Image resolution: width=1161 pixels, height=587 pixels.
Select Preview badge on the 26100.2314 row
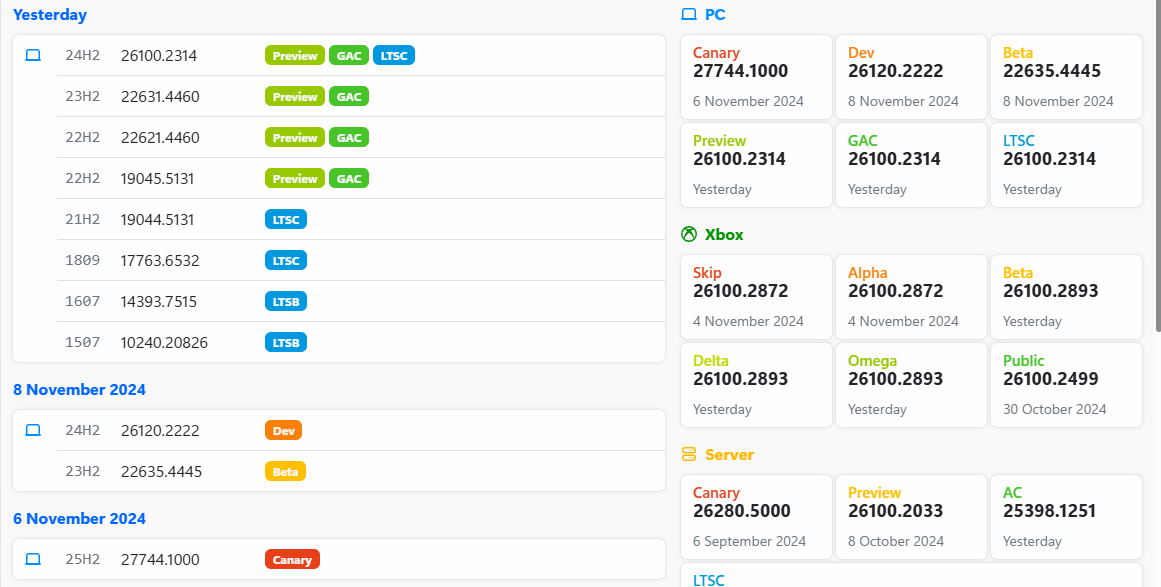(x=295, y=56)
